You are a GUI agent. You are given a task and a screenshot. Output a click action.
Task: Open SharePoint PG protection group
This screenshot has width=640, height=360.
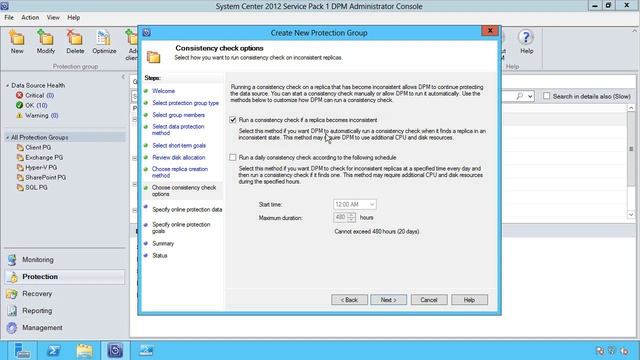(x=41, y=178)
